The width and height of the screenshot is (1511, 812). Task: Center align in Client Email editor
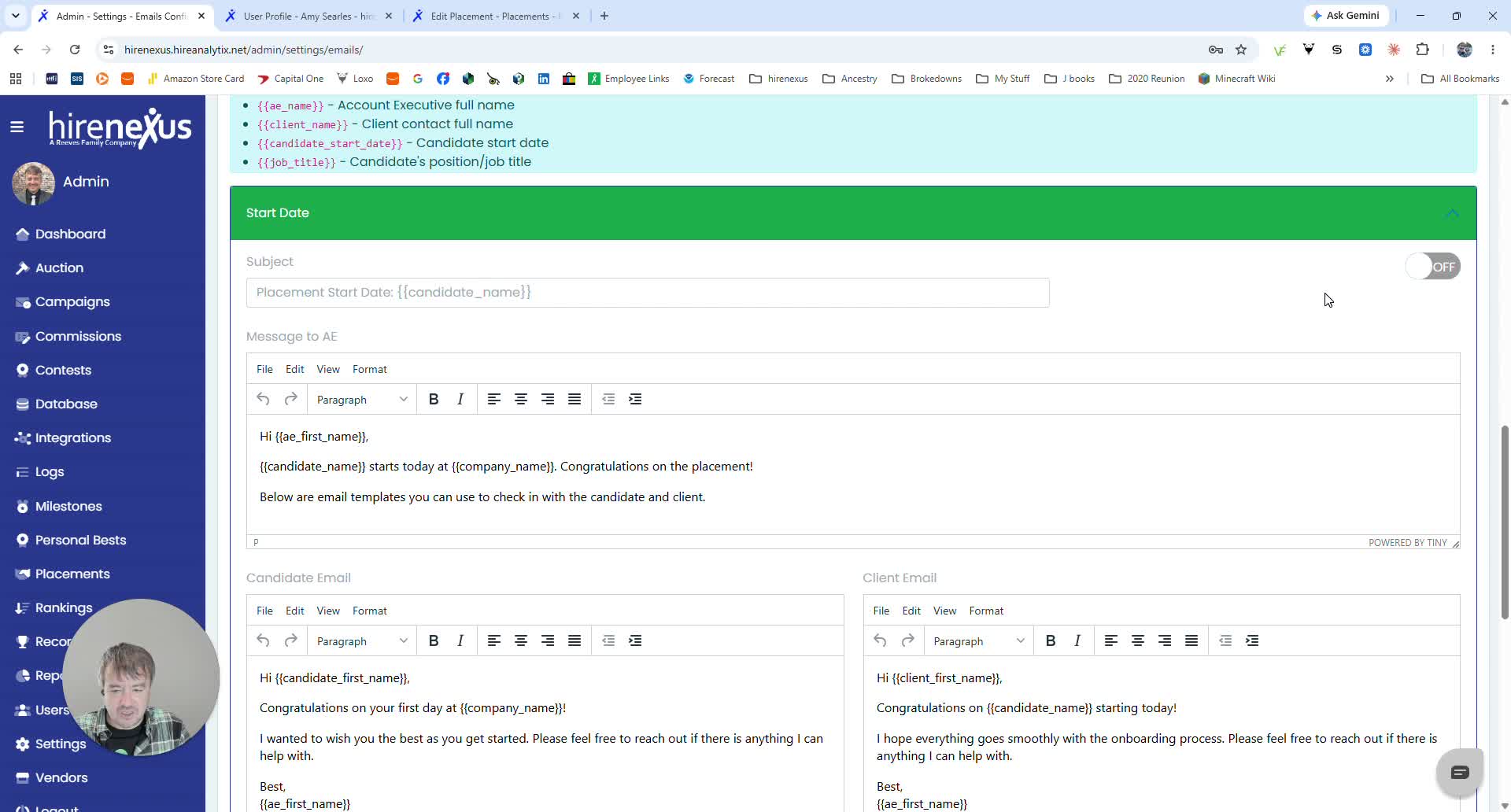click(x=1138, y=641)
